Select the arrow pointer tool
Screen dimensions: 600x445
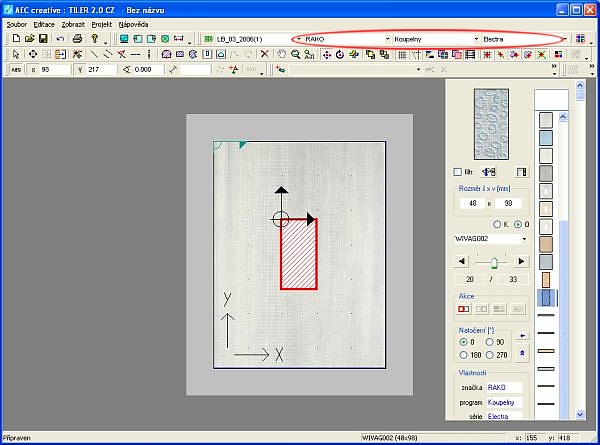[x=16, y=54]
